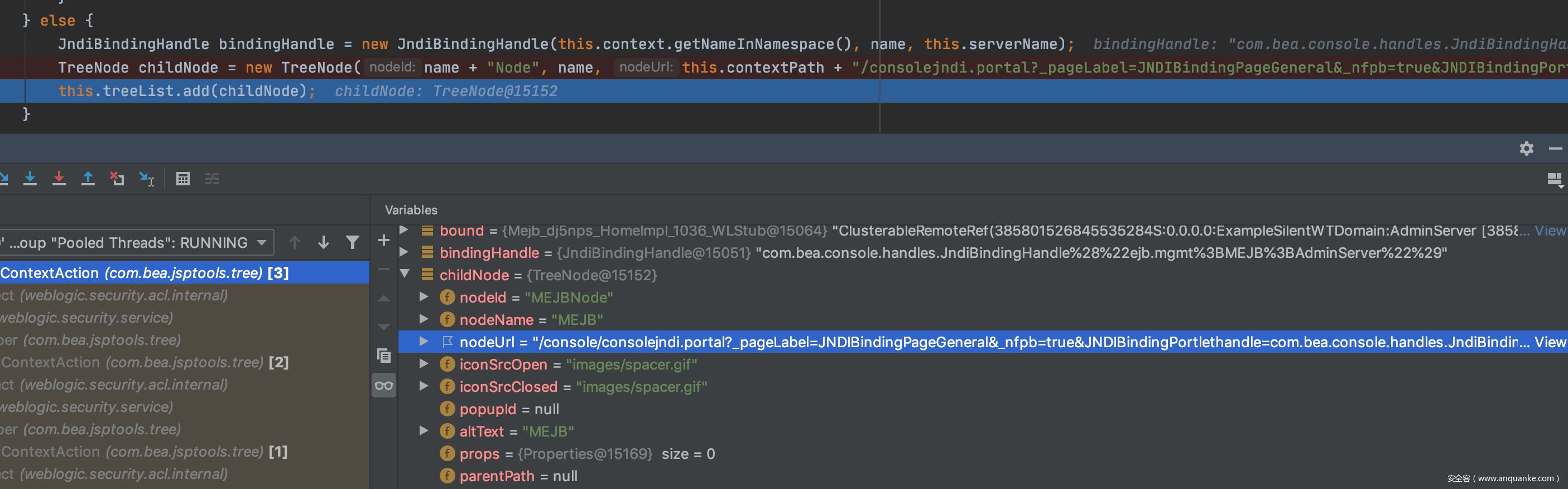Collapse the childNode variable tree

pyautogui.click(x=405, y=275)
